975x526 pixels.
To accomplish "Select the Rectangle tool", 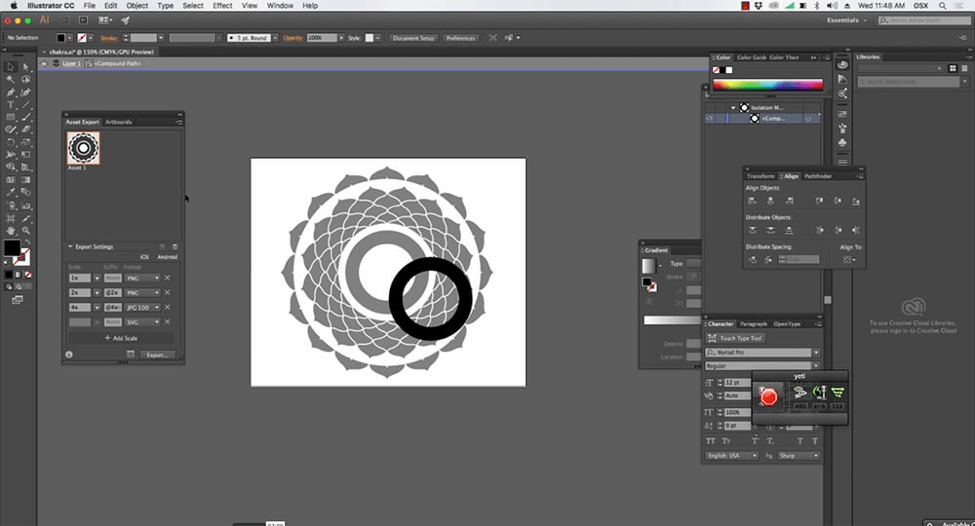I will coord(11,117).
